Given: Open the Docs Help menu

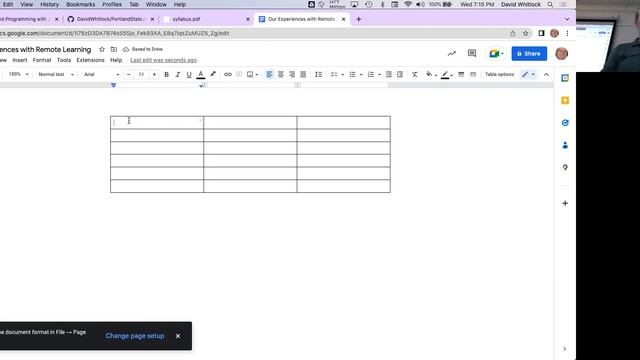Looking at the screenshot, I should (116, 60).
